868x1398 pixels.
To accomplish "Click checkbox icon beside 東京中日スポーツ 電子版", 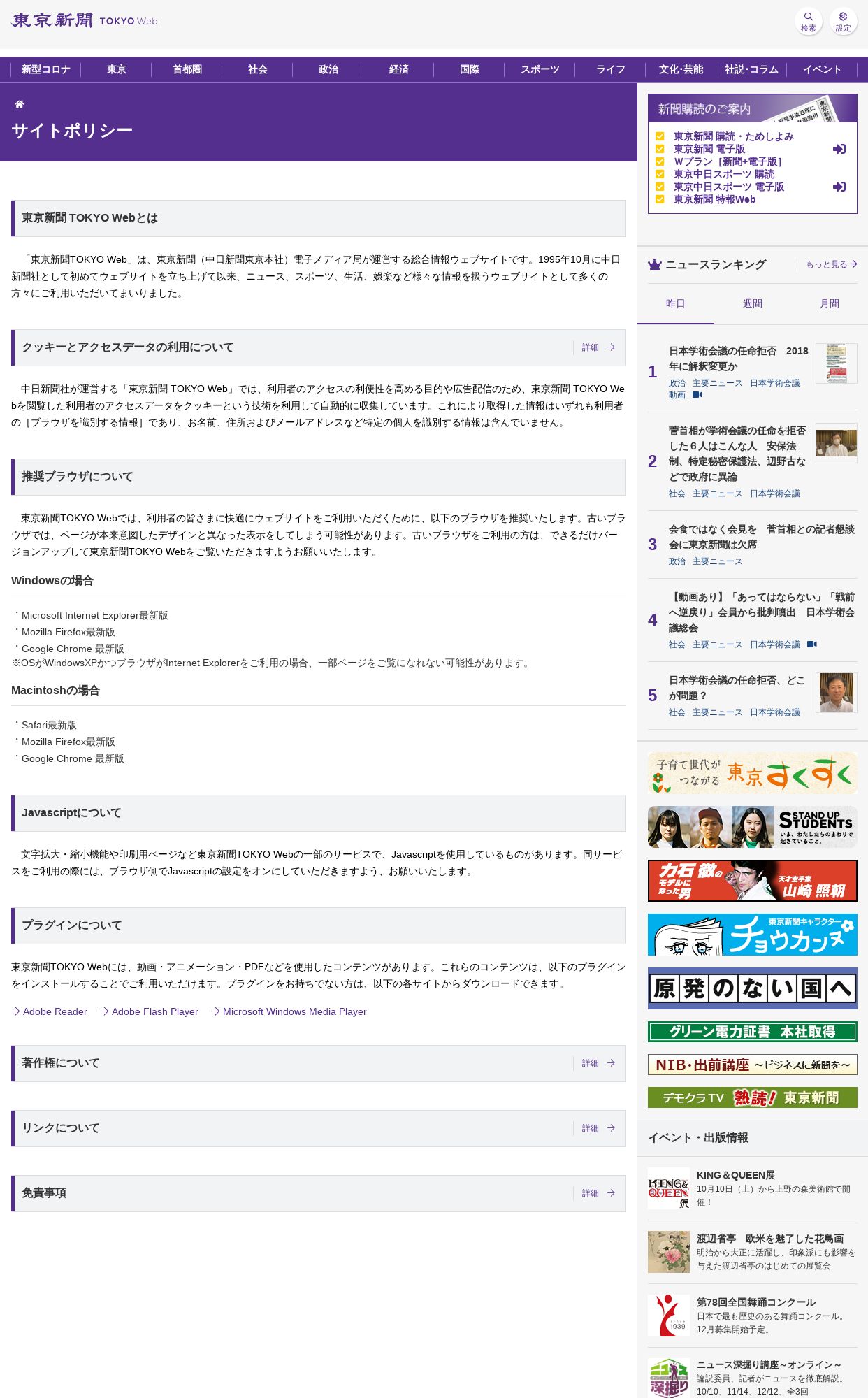I will tap(660, 187).
